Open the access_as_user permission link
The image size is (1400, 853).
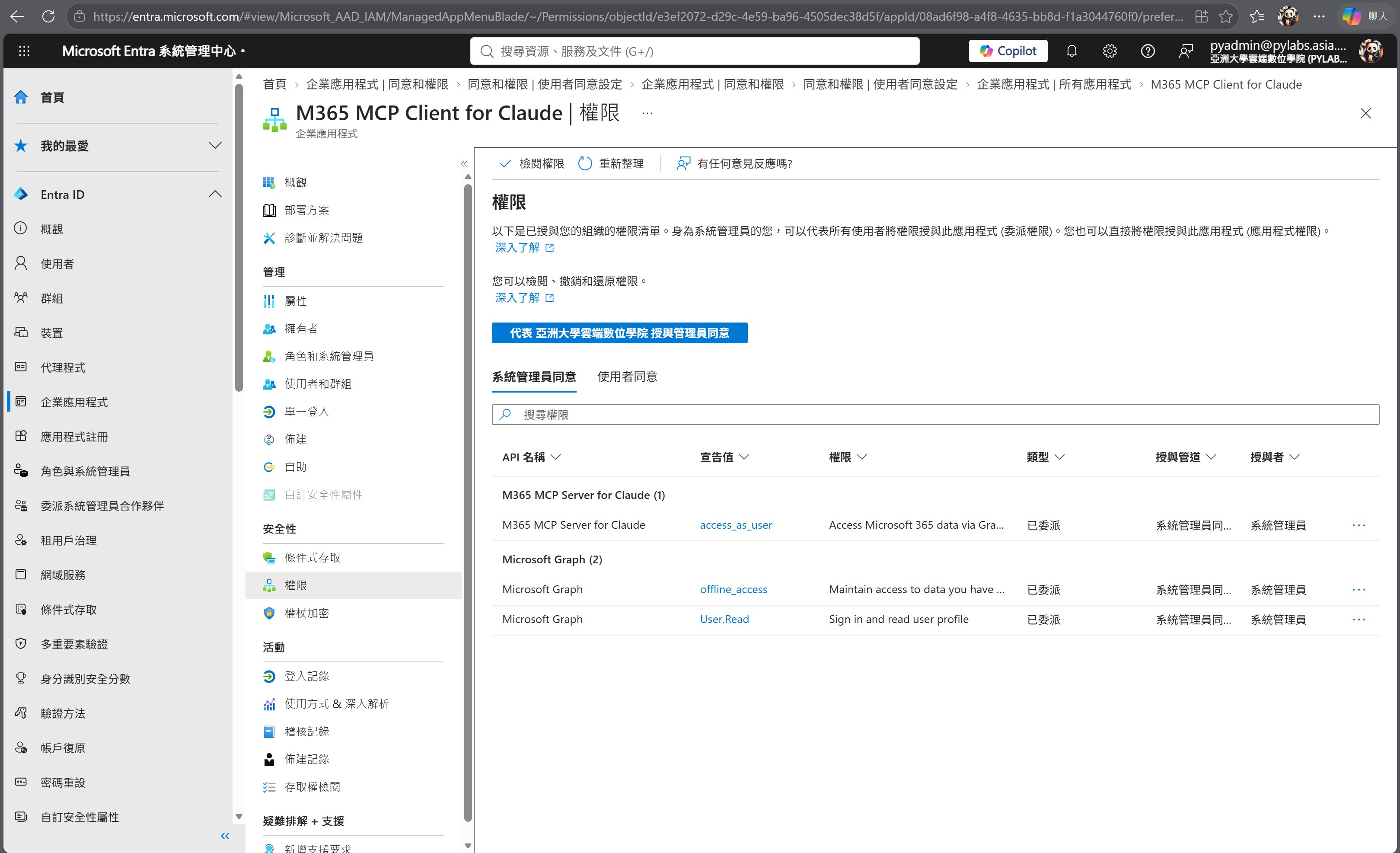coord(736,525)
